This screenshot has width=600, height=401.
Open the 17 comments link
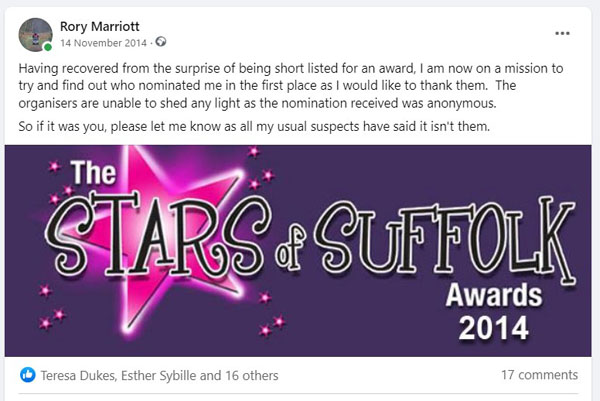[x=539, y=376]
